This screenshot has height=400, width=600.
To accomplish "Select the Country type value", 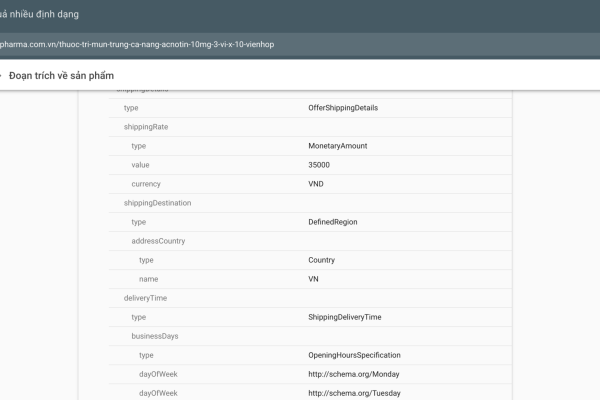I will 321,260.
